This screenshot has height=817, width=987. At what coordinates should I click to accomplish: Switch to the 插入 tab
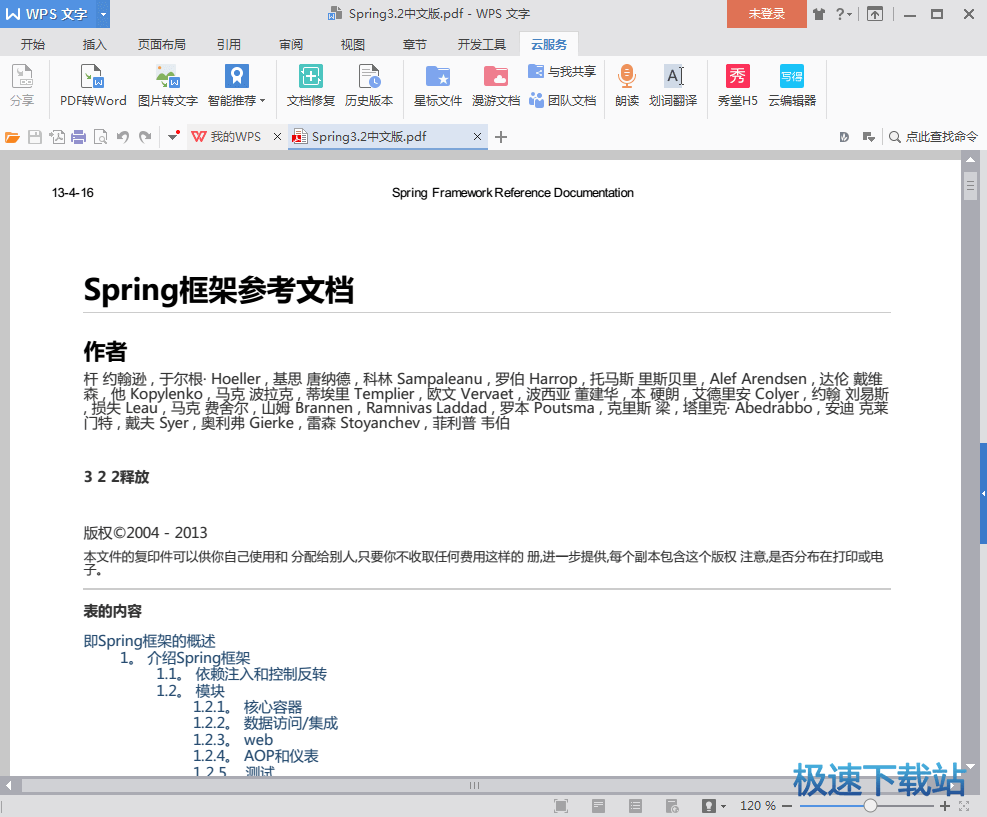point(94,44)
